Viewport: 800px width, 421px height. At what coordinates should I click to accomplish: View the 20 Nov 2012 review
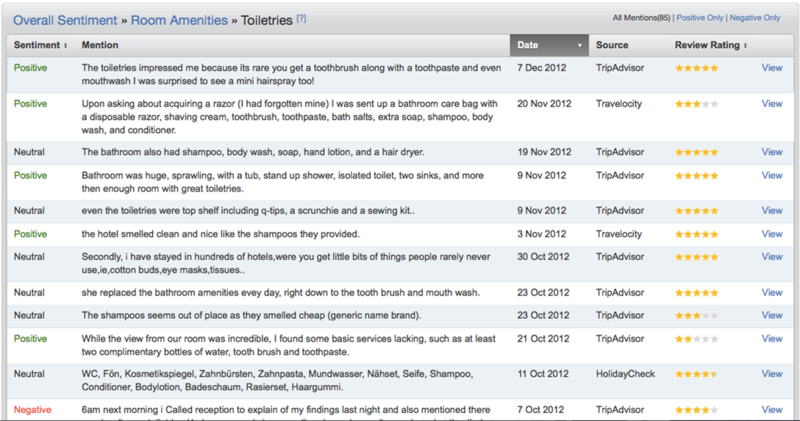(x=772, y=104)
